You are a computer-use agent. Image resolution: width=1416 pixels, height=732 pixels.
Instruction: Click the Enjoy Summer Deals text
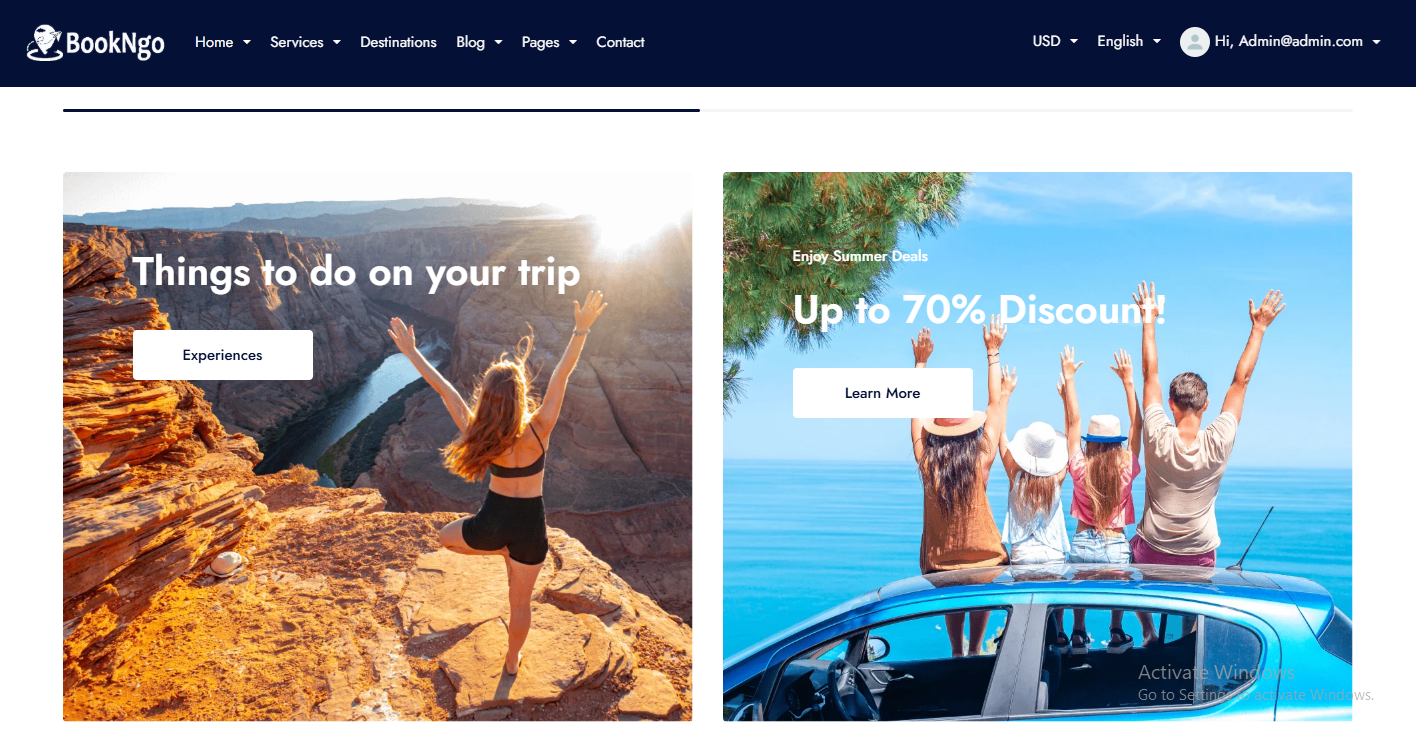[860, 256]
